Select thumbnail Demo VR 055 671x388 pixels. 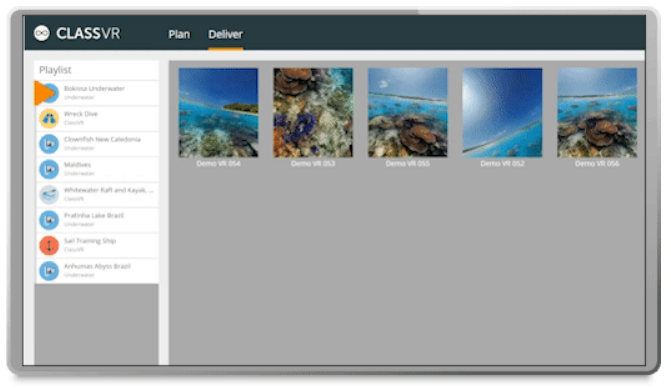coord(408,113)
